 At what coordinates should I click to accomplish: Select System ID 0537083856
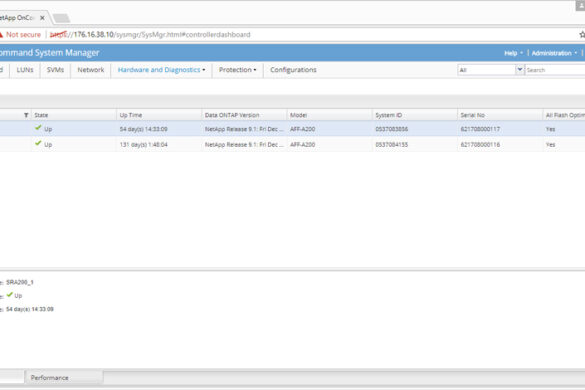coord(391,129)
